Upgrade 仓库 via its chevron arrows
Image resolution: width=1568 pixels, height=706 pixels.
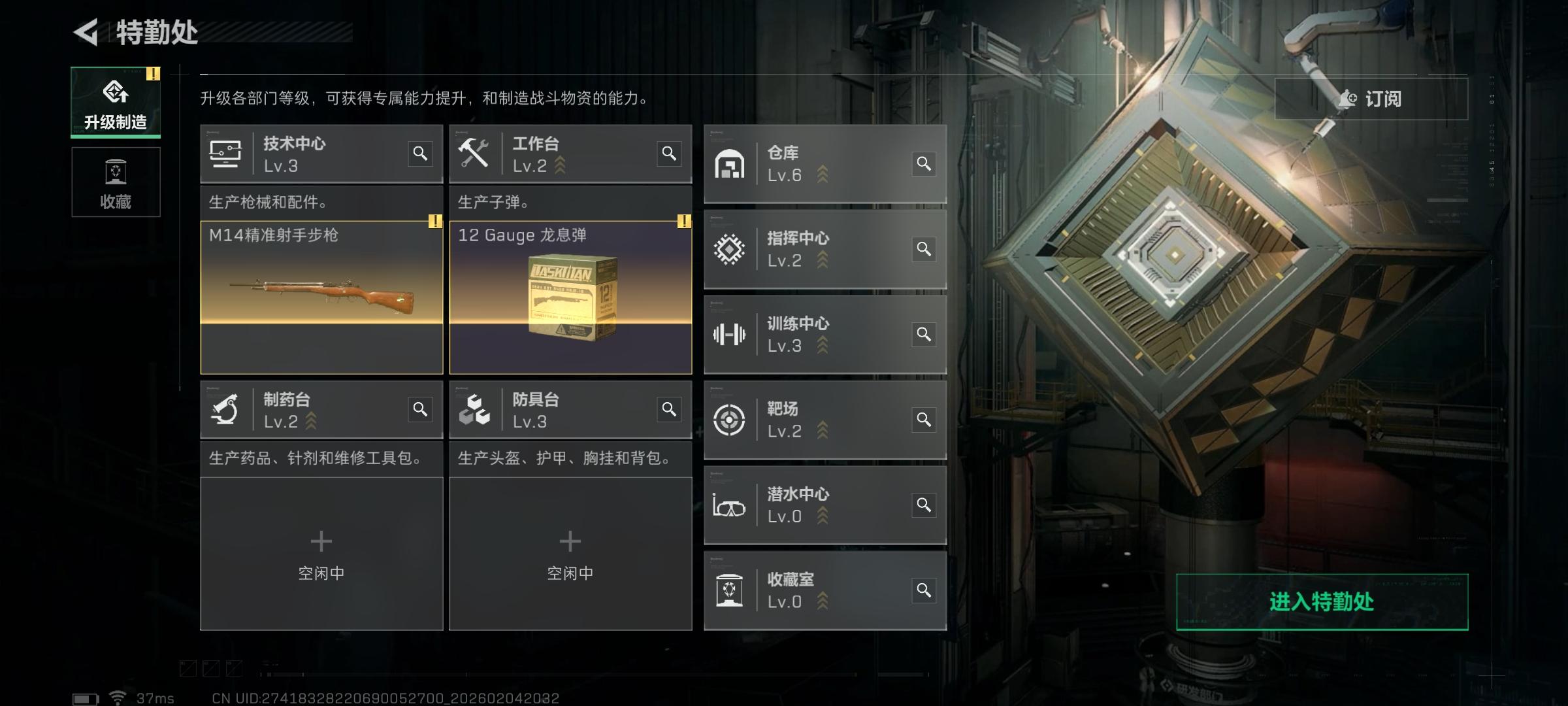click(x=823, y=175)
